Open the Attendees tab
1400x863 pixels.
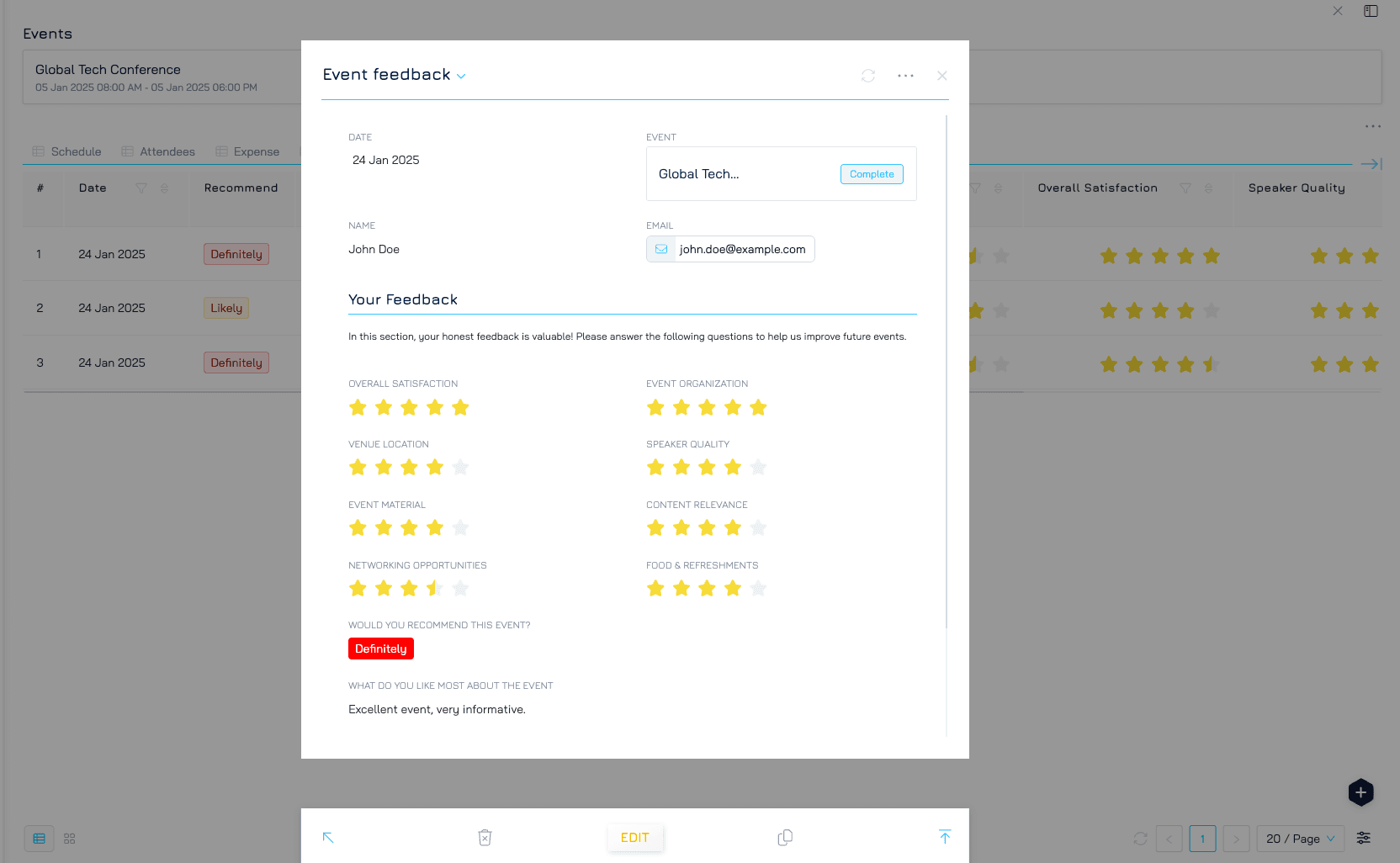[x=158, y=151]
